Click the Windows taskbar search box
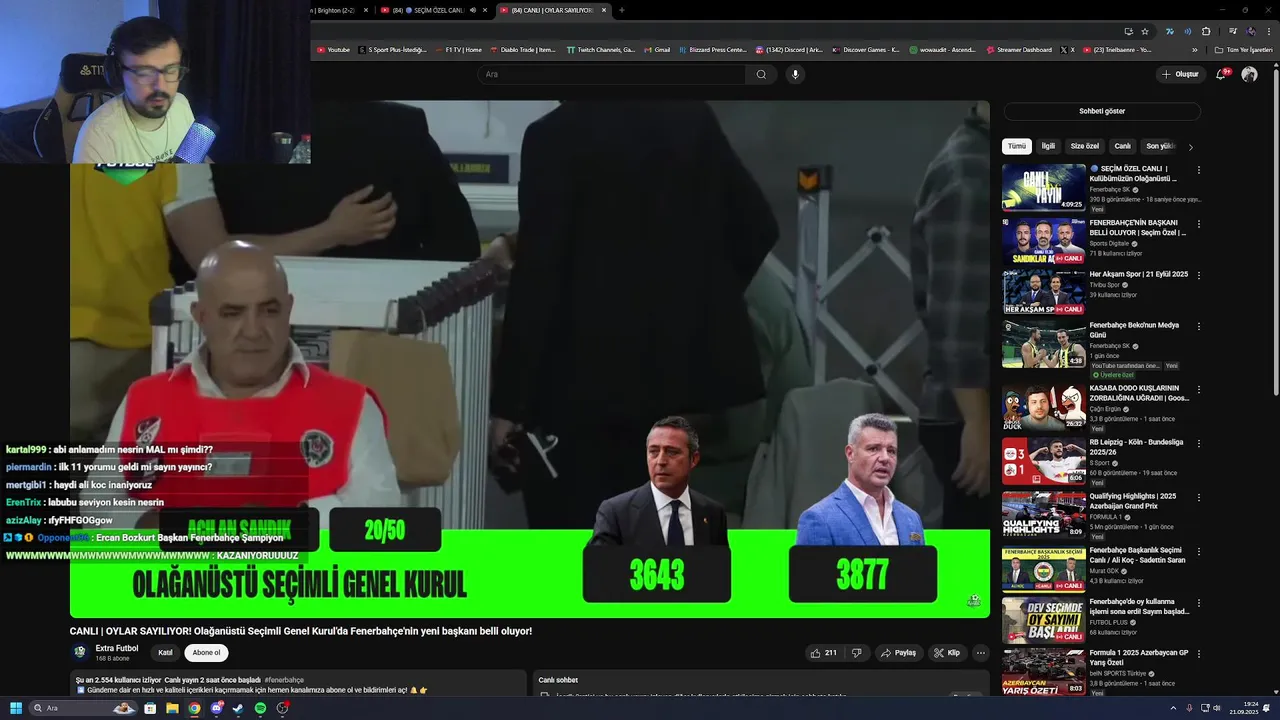 pyautogui.click(x=84, y=708)
